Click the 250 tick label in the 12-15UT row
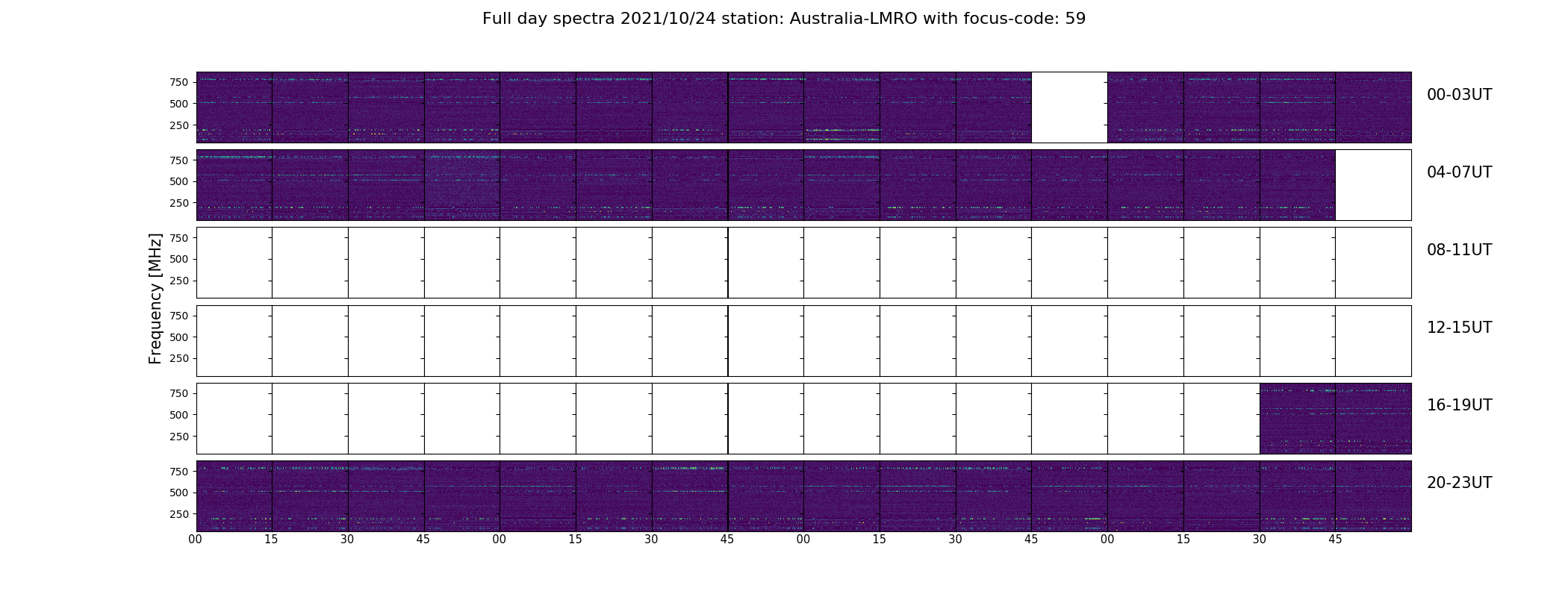 pos(178,358)
